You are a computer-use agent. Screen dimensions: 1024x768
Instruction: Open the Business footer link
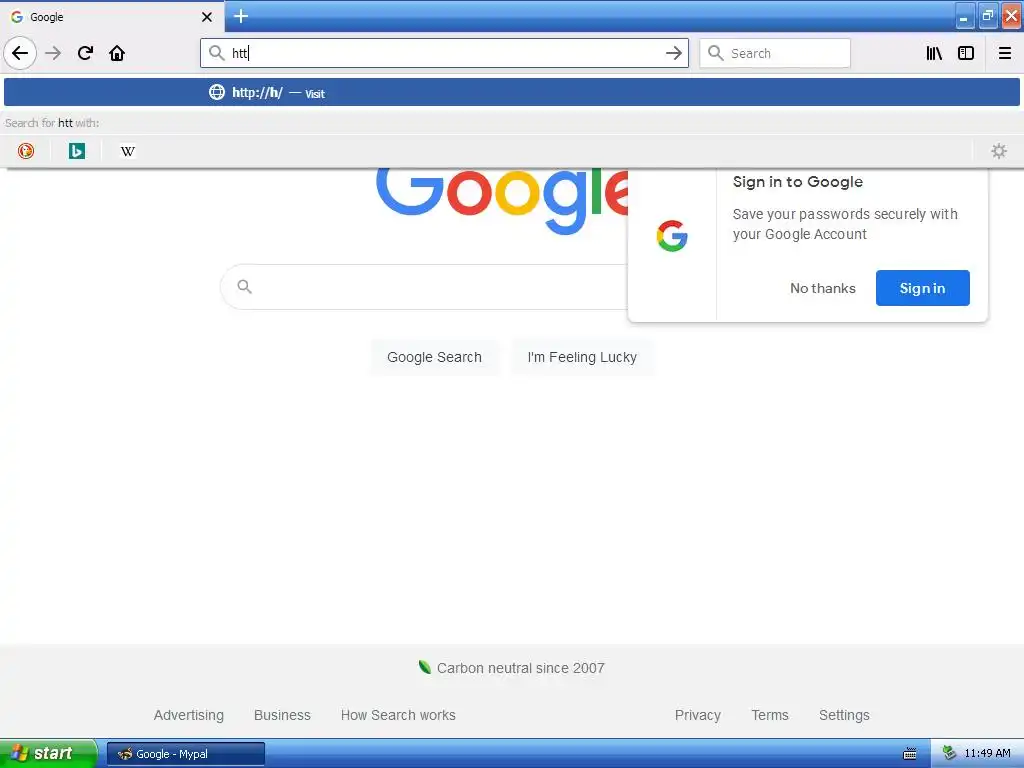(282, 715)
